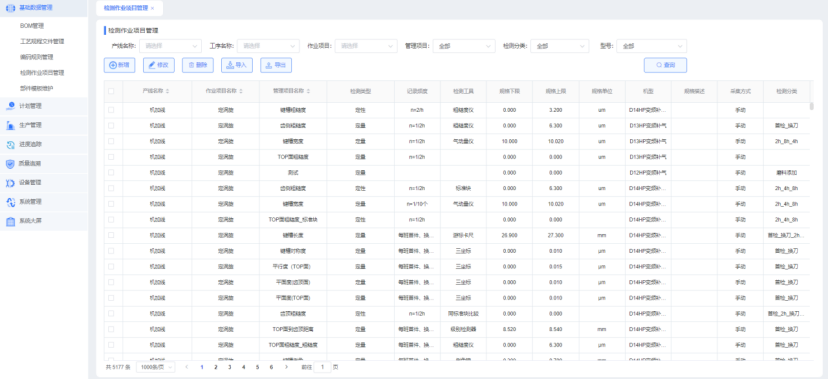Open BOM管理 in sidebar

(32, 25)
